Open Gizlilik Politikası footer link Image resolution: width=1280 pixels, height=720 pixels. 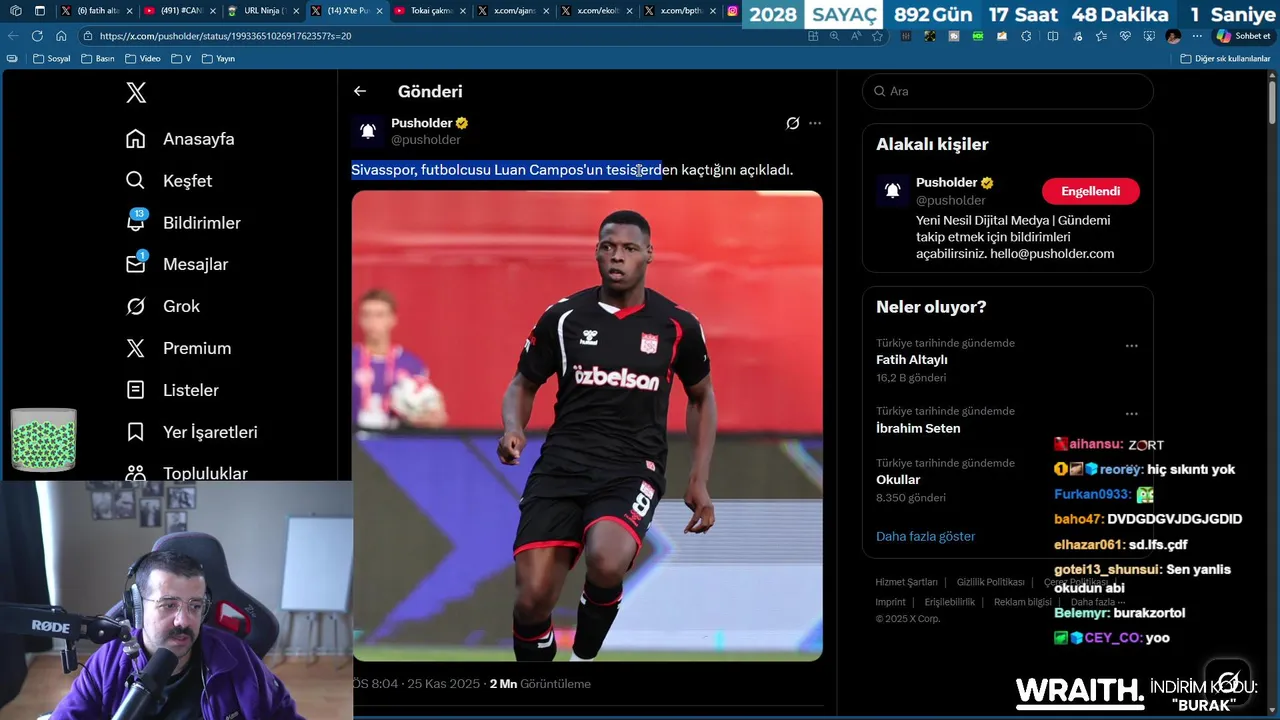coord(990,582)
